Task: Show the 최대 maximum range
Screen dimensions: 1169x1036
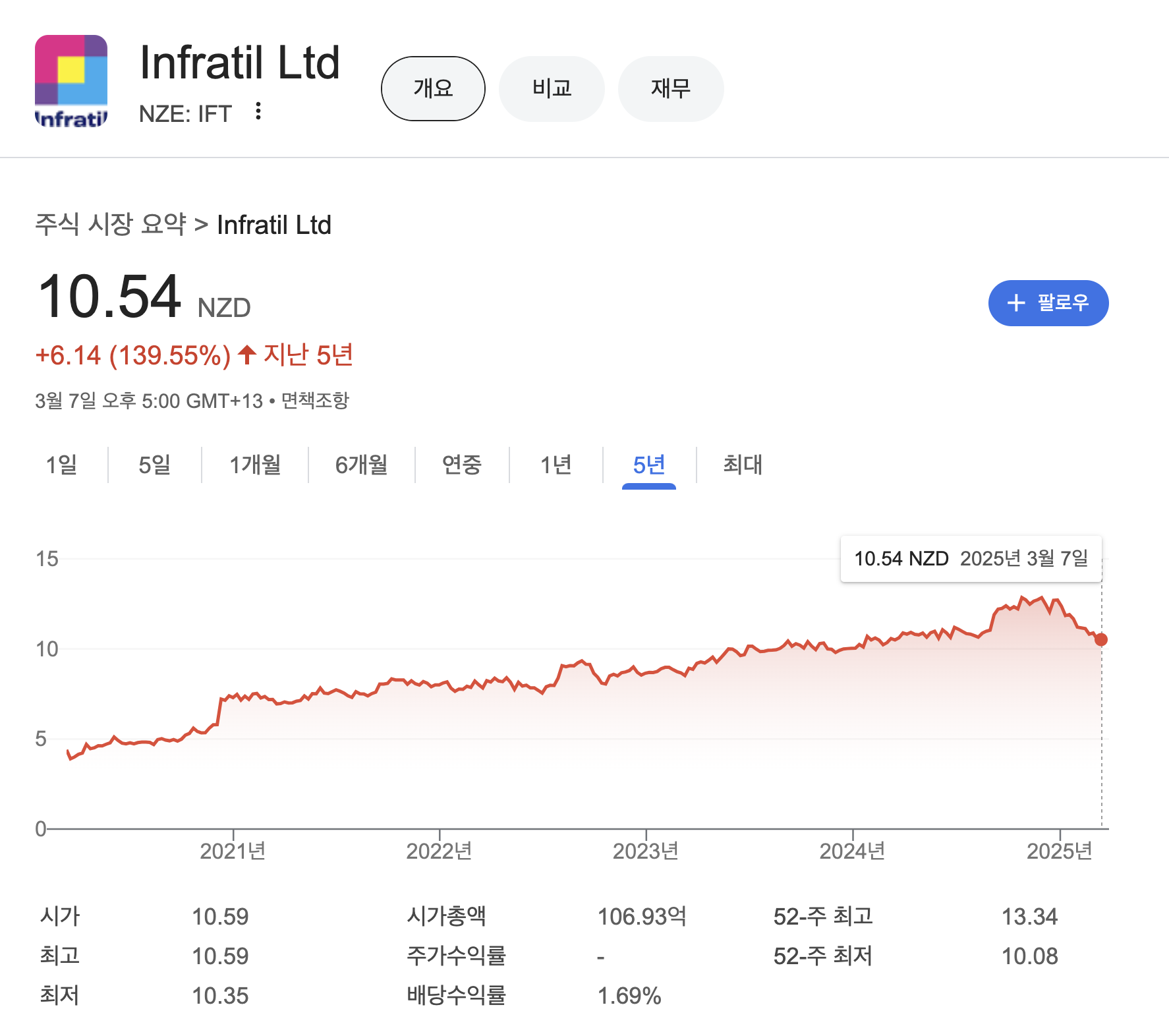Action: [x=743, y=465]
